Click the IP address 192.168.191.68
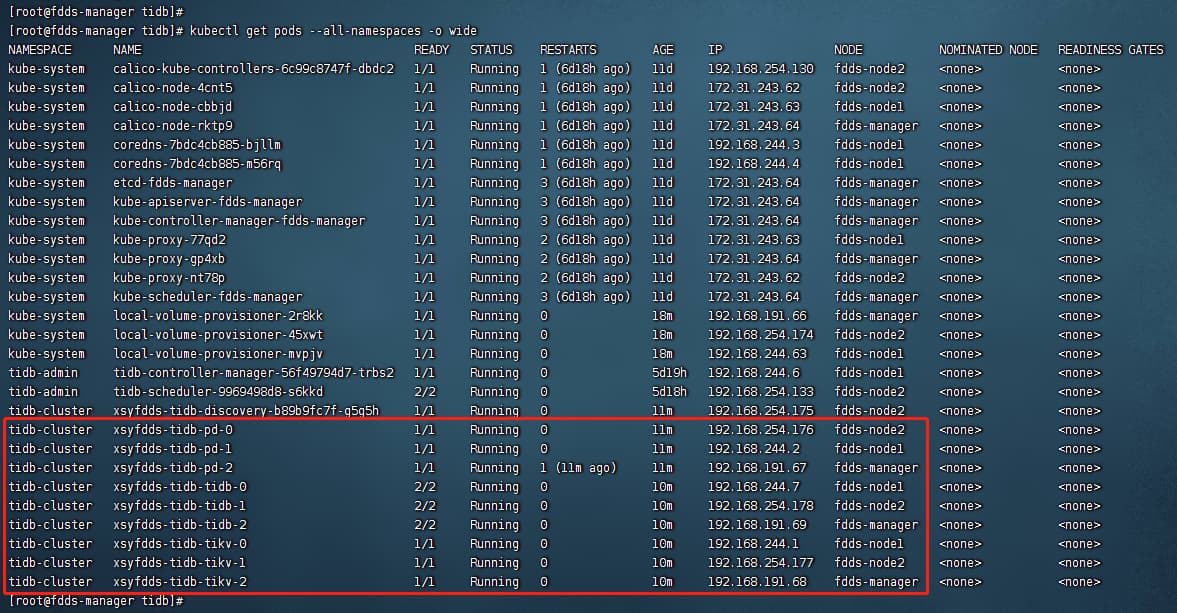Image resolution: width=1177 pixels, height=613 pixels. [756, 582]
